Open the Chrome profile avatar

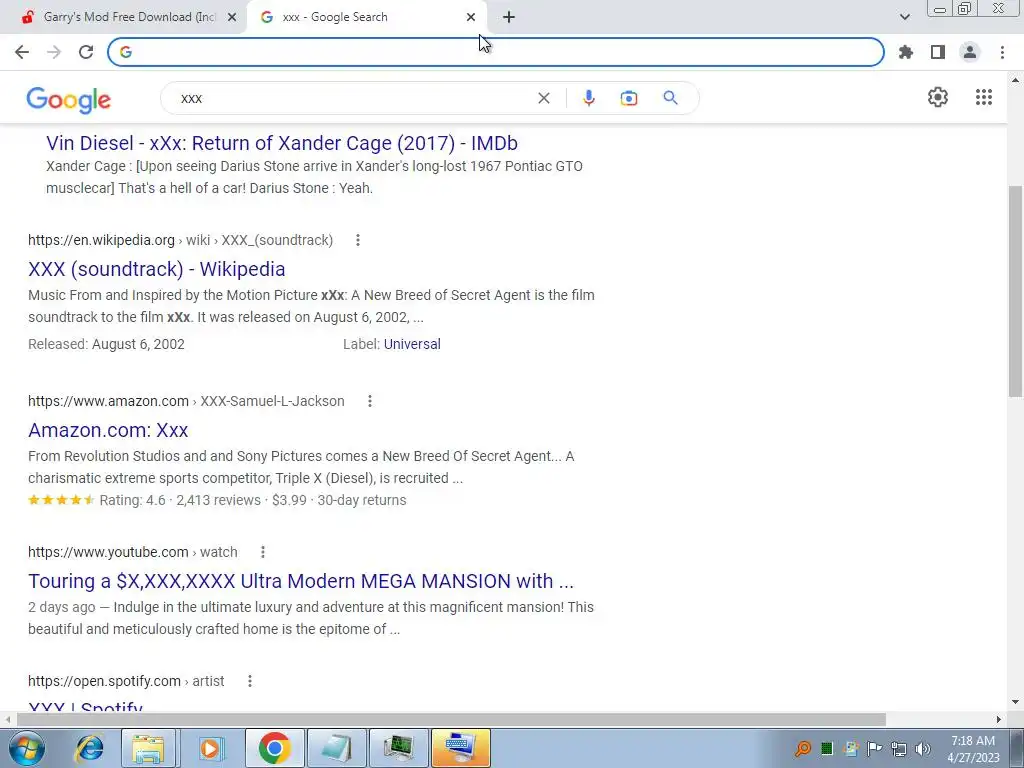(x=970, y=52)
